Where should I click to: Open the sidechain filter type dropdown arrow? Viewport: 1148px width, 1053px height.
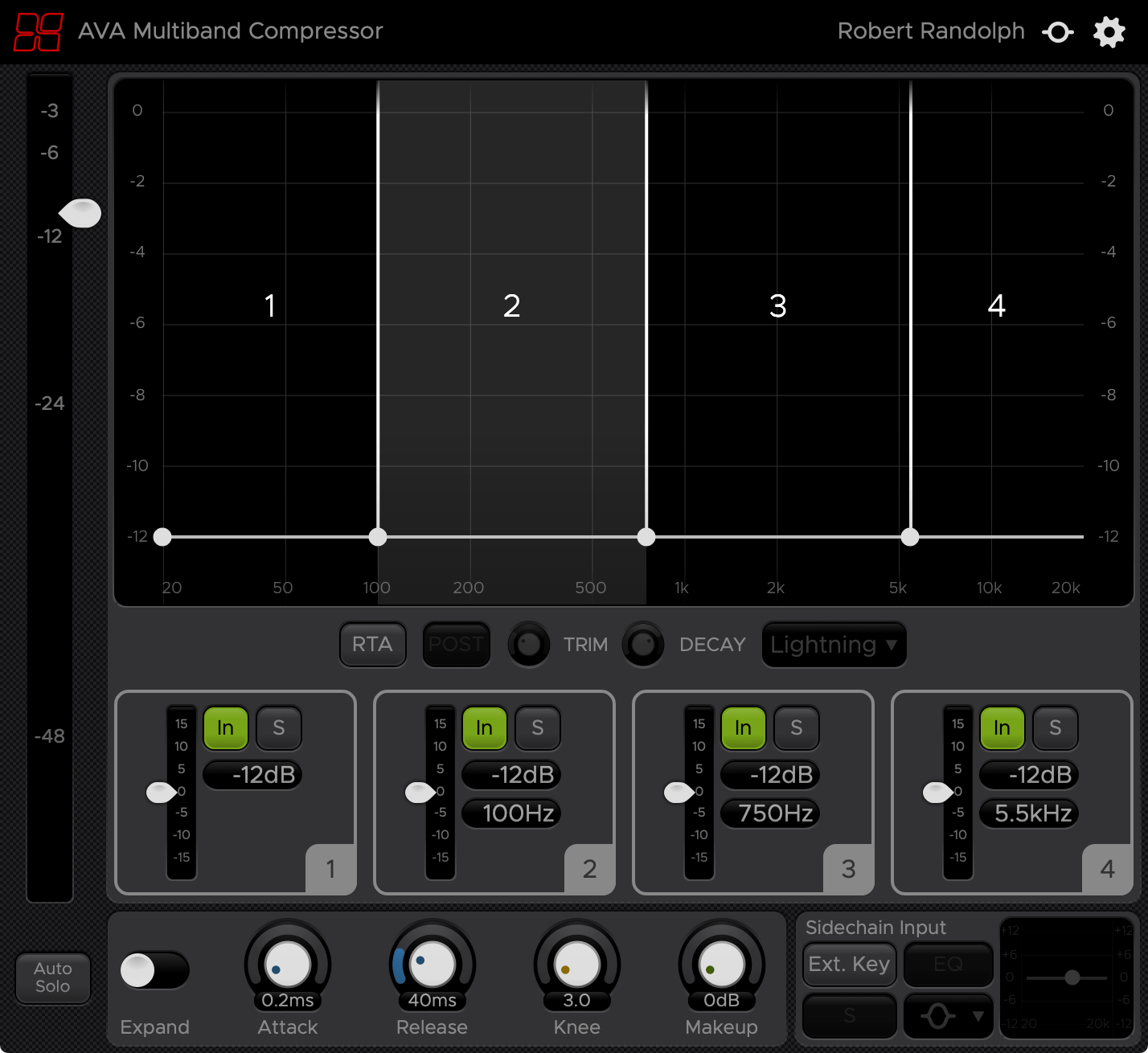tap(978, 1015)
